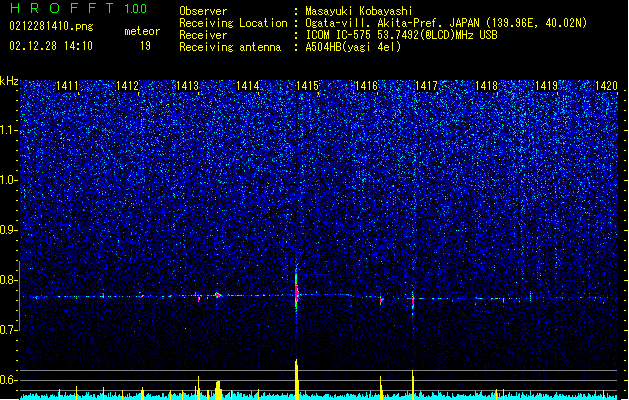The image size is (629, 400).
Task: Click the 1417 time marker label
Action: click(x=426, y=86)
